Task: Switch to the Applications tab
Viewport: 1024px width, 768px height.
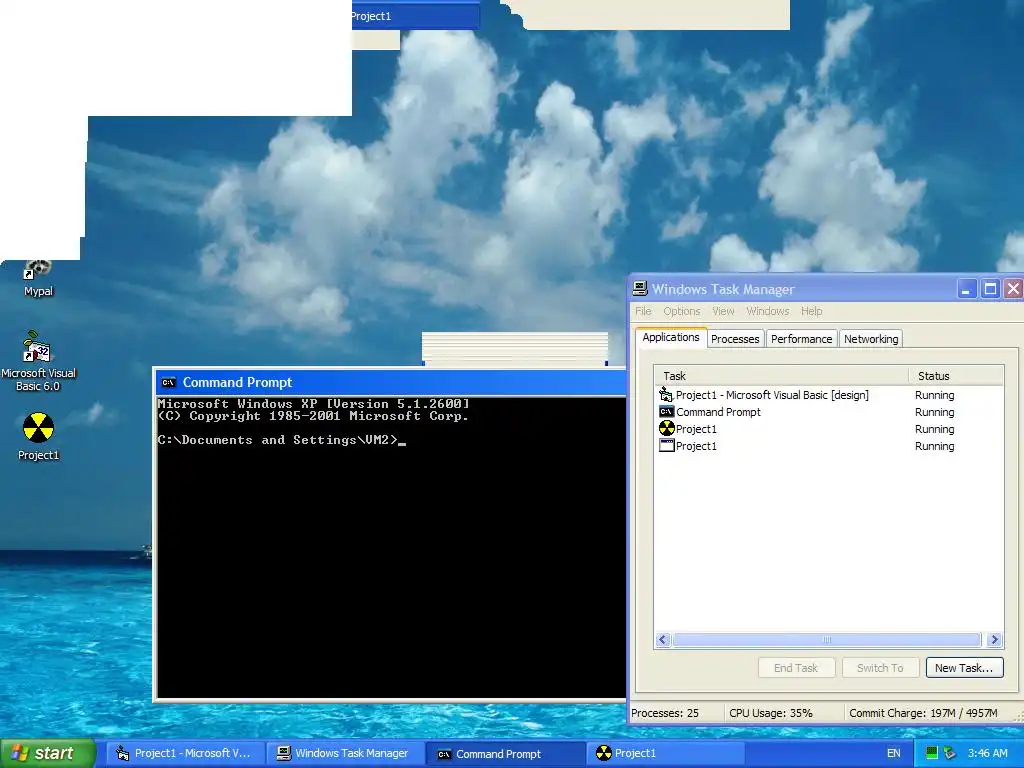Action: [671, 337]
